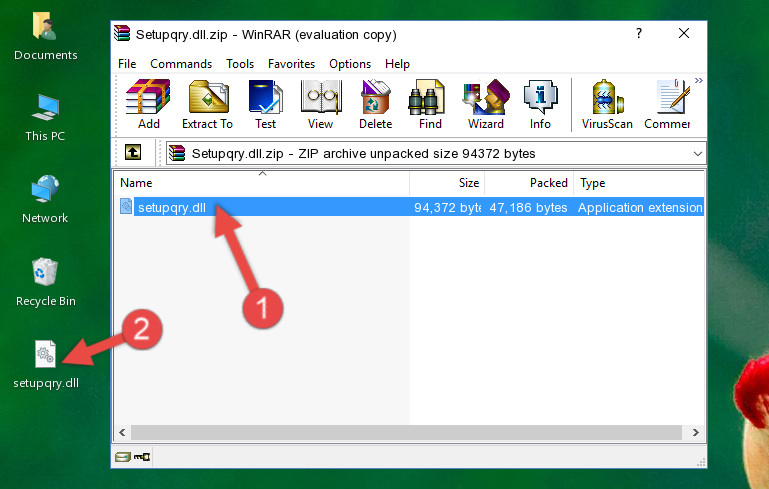This screenshot has width=769, height=489.
Task: Click the horizontal scrollbar track
Action: (406, 433)
